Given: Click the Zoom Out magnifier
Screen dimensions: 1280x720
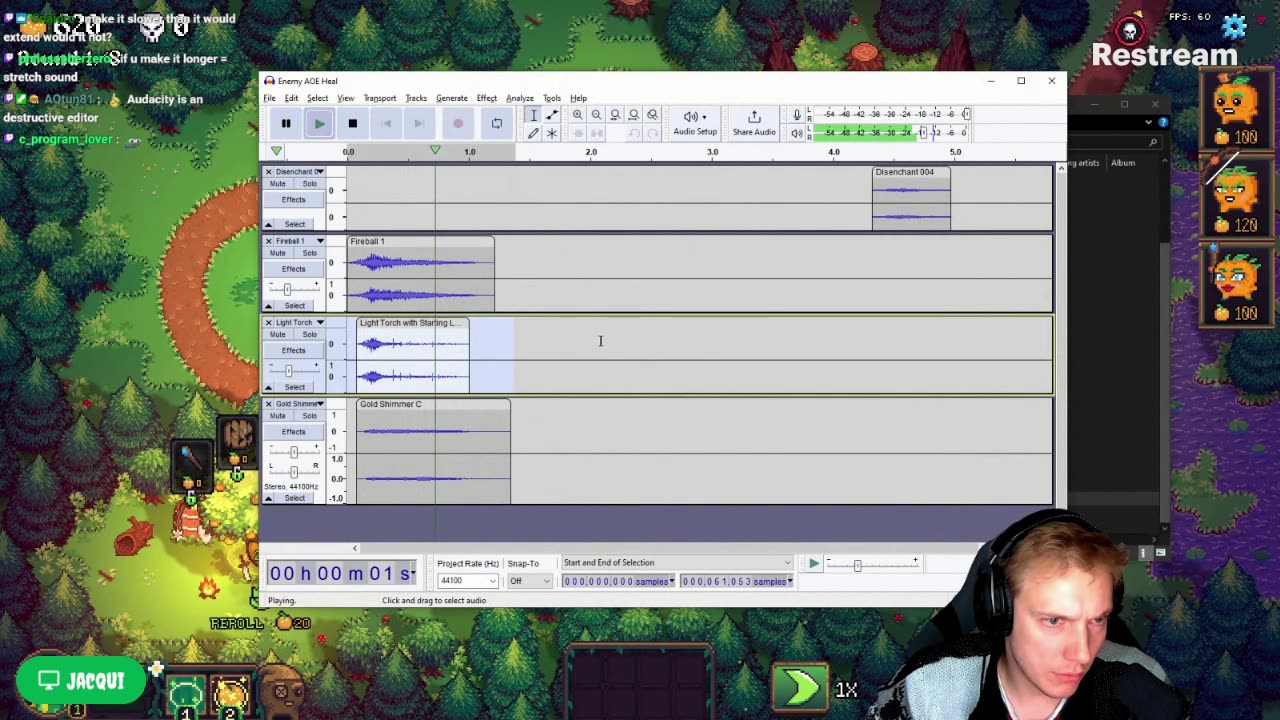Looking at the screenshot, I should [x=596, y=115].
